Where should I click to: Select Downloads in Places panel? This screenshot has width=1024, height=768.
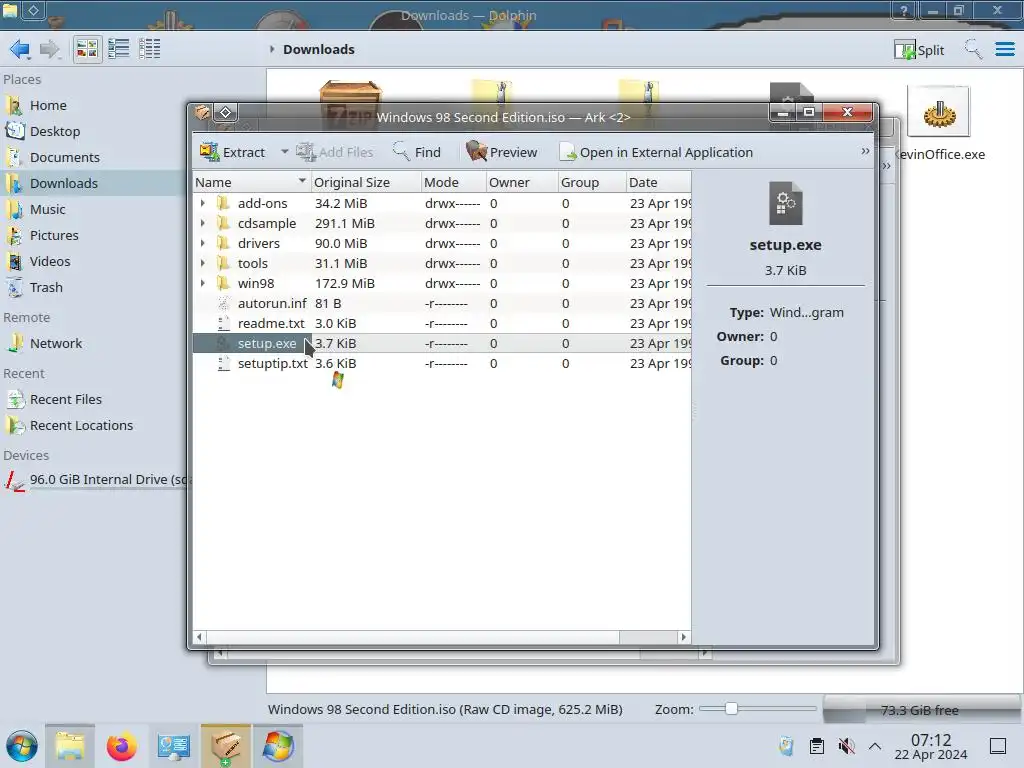coord(95,184)
